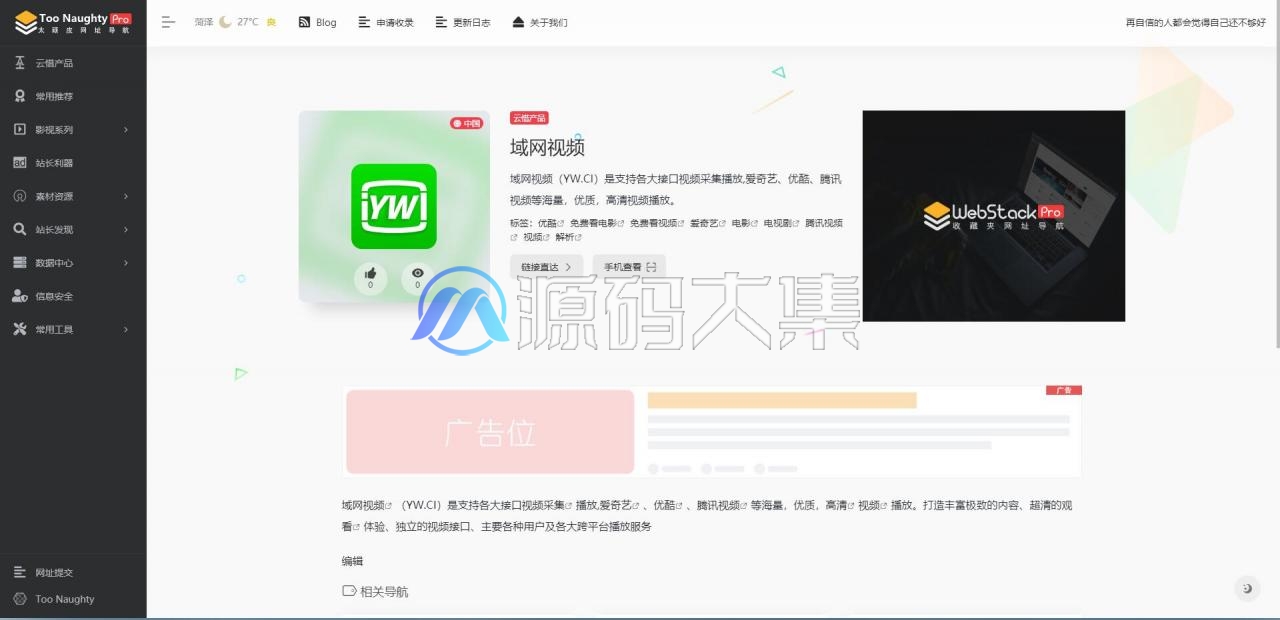This screenshot has height=620, width=1280.
Task: Click the WebStack Pro preview image
Action: [x=994, y=216]
